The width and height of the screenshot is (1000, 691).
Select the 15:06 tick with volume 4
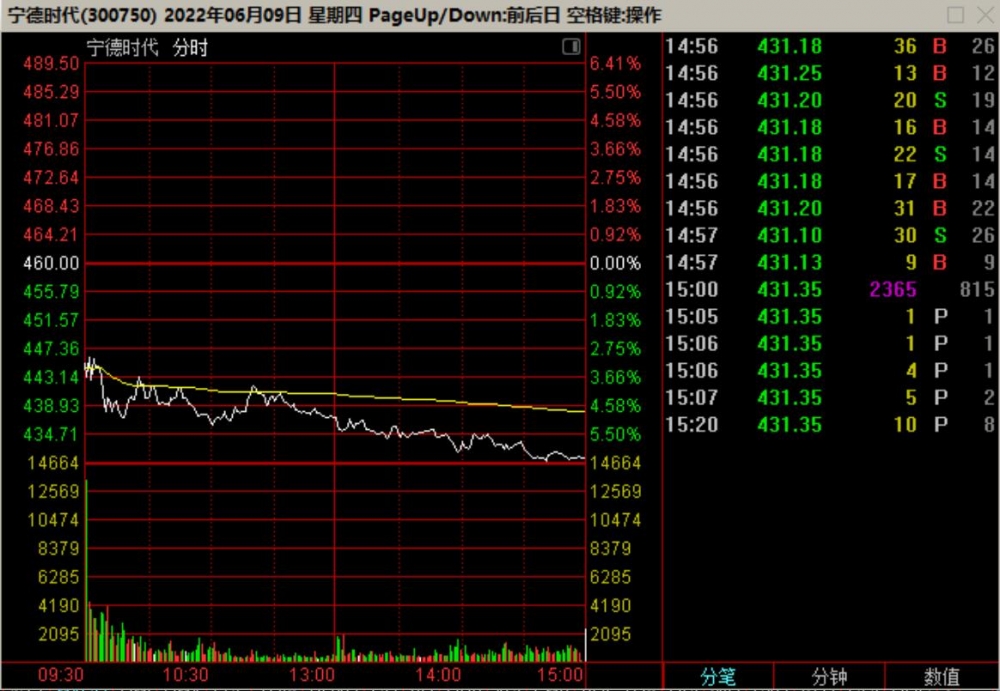[x=830, y=371]
